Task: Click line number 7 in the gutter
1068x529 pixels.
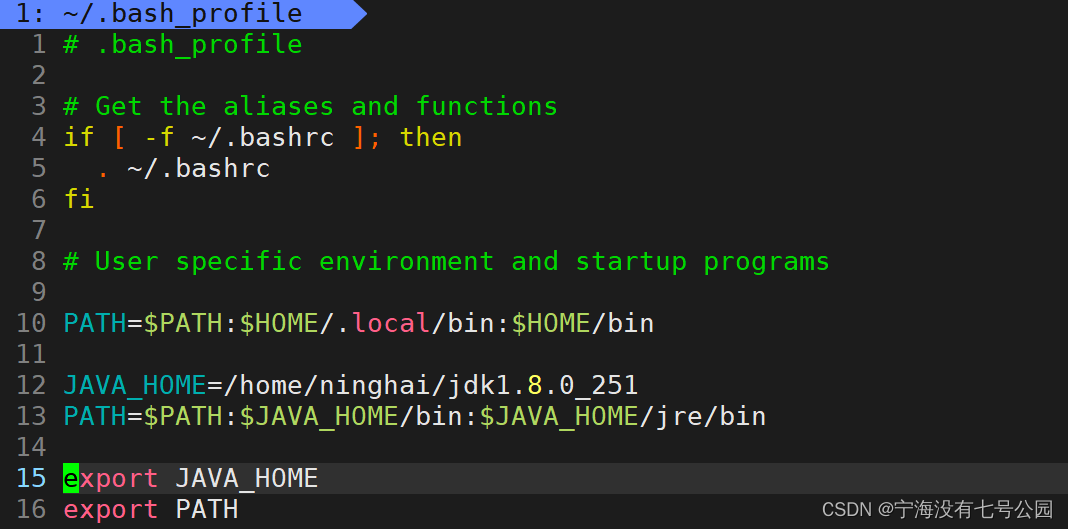Action: (39, 230)
